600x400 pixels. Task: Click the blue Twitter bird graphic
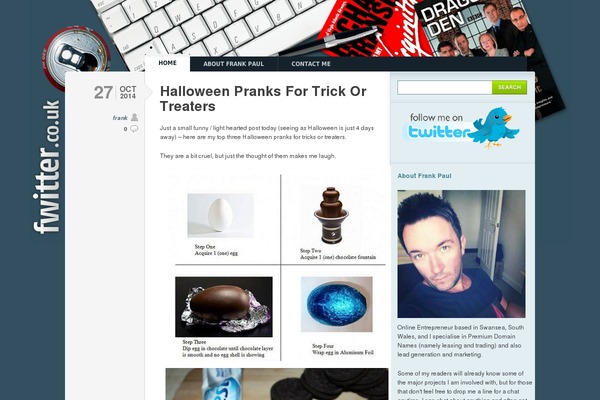coord(495,127)
